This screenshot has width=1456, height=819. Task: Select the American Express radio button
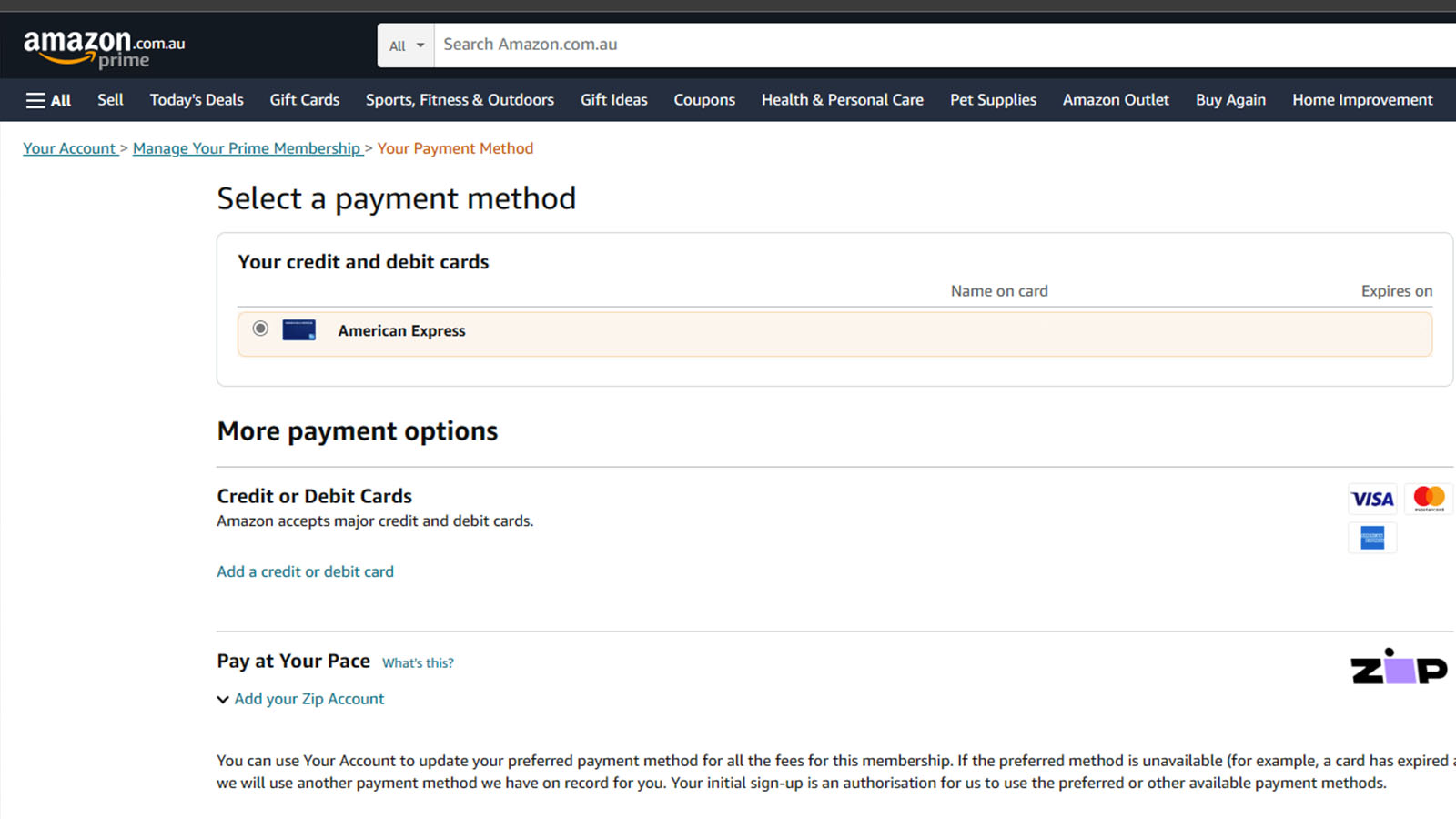260,329
